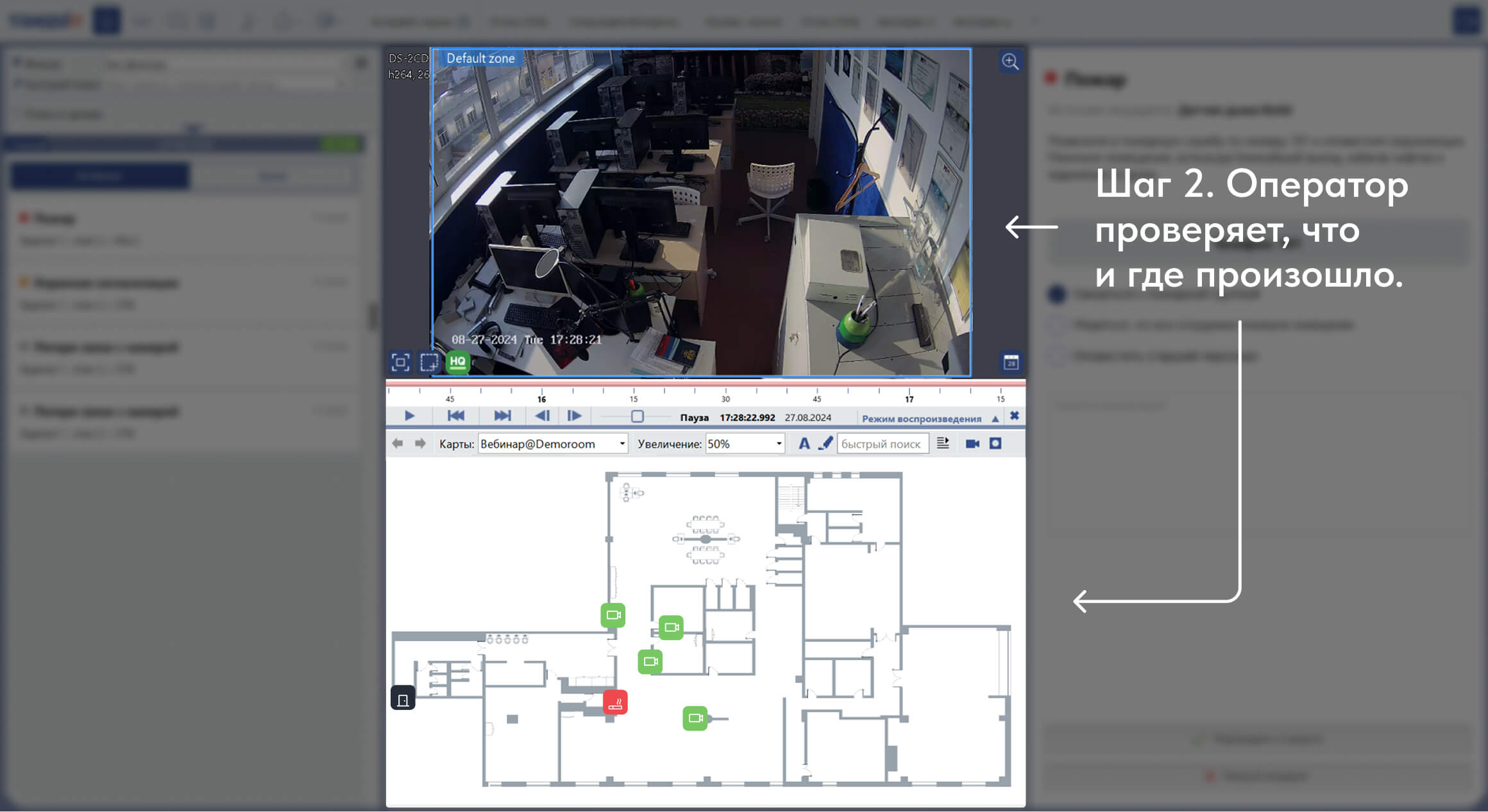Image resolution: width=1488 pixels, height=812 pixels.
Task: Open the list view icon beside quick search
Action: point(943,444)
